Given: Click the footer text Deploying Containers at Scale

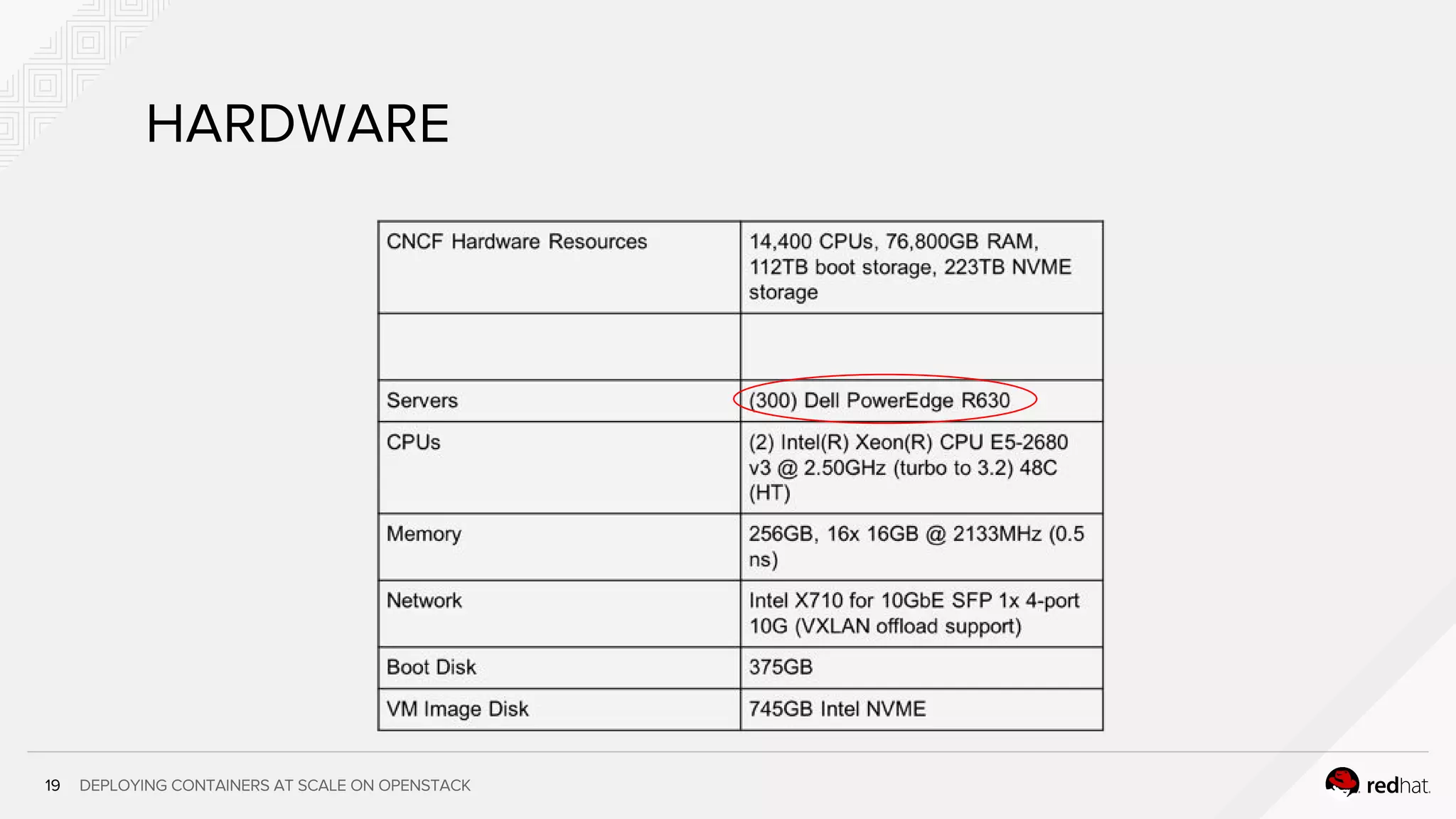Looking at the screenshot, I should coord(274,786).
